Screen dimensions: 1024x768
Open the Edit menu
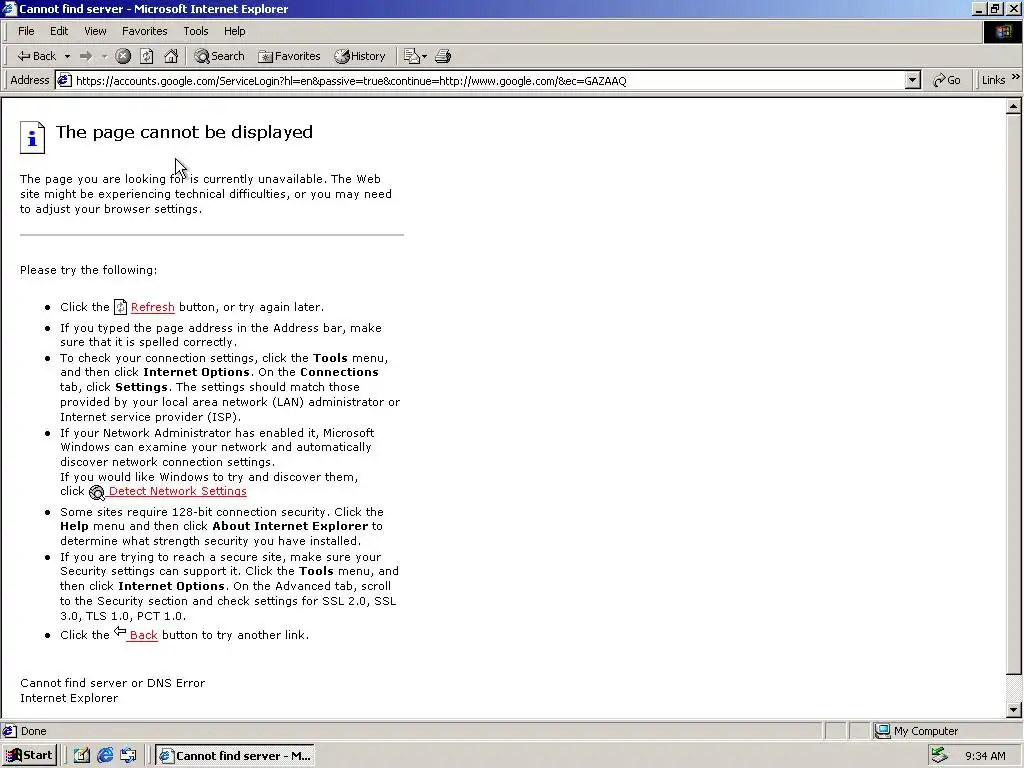pos(59,31)
